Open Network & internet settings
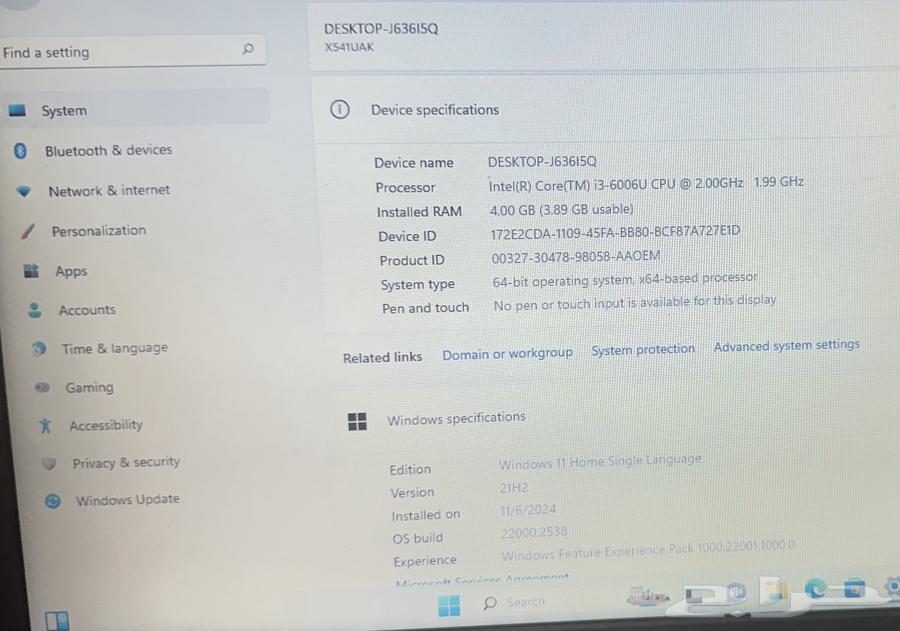Image resolution: width=900 pixels, height=631 pixels. coord(109,190)
